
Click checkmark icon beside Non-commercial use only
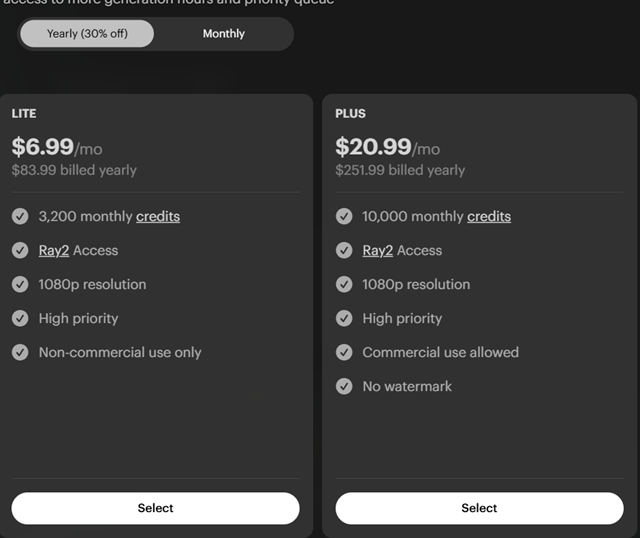[20, 352]
